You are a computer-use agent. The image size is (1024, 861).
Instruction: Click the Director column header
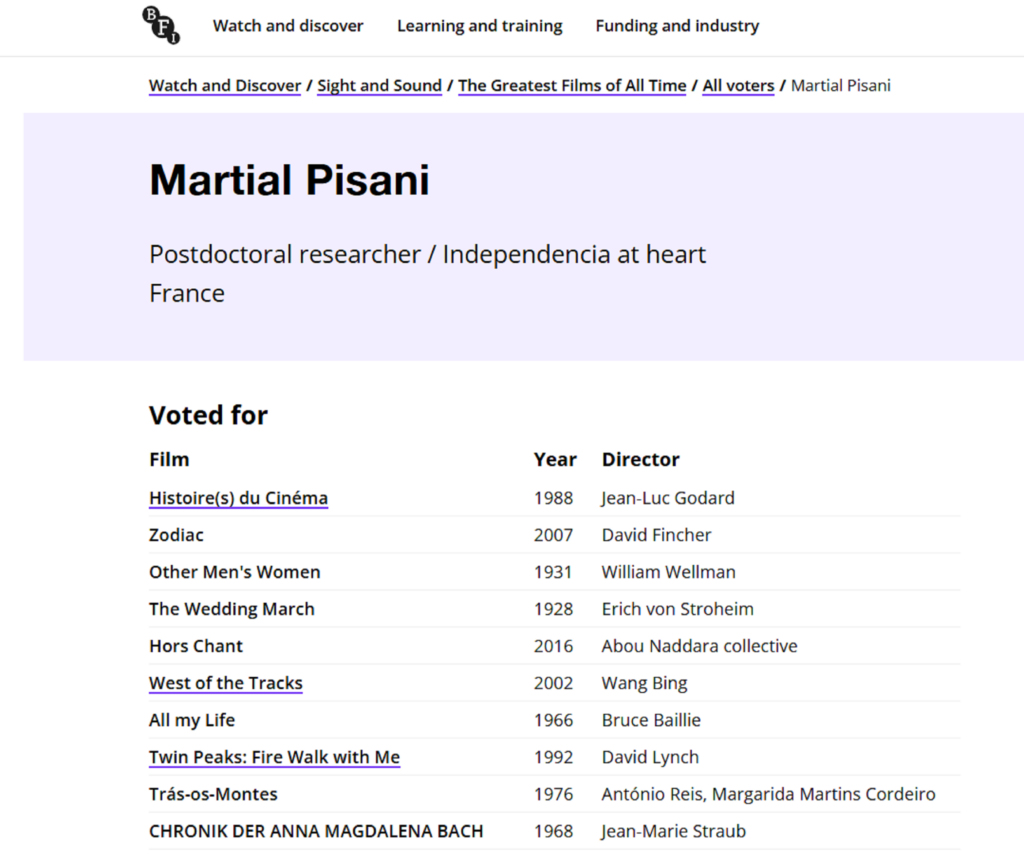[640, 460]
